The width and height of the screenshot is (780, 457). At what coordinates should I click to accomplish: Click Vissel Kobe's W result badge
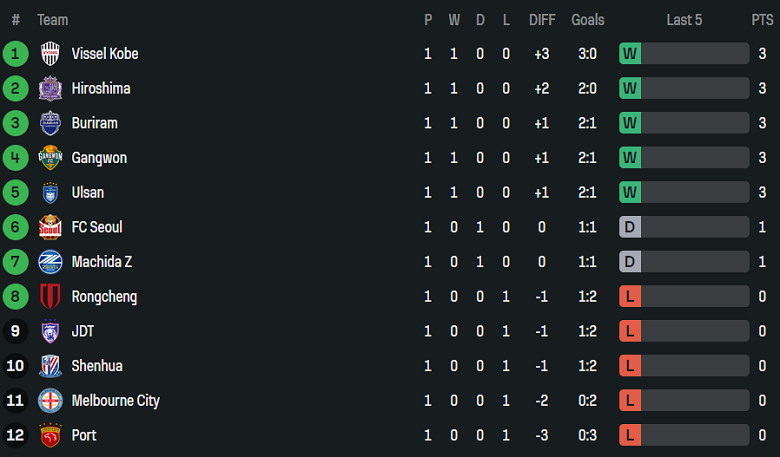[x=630, y=54]
